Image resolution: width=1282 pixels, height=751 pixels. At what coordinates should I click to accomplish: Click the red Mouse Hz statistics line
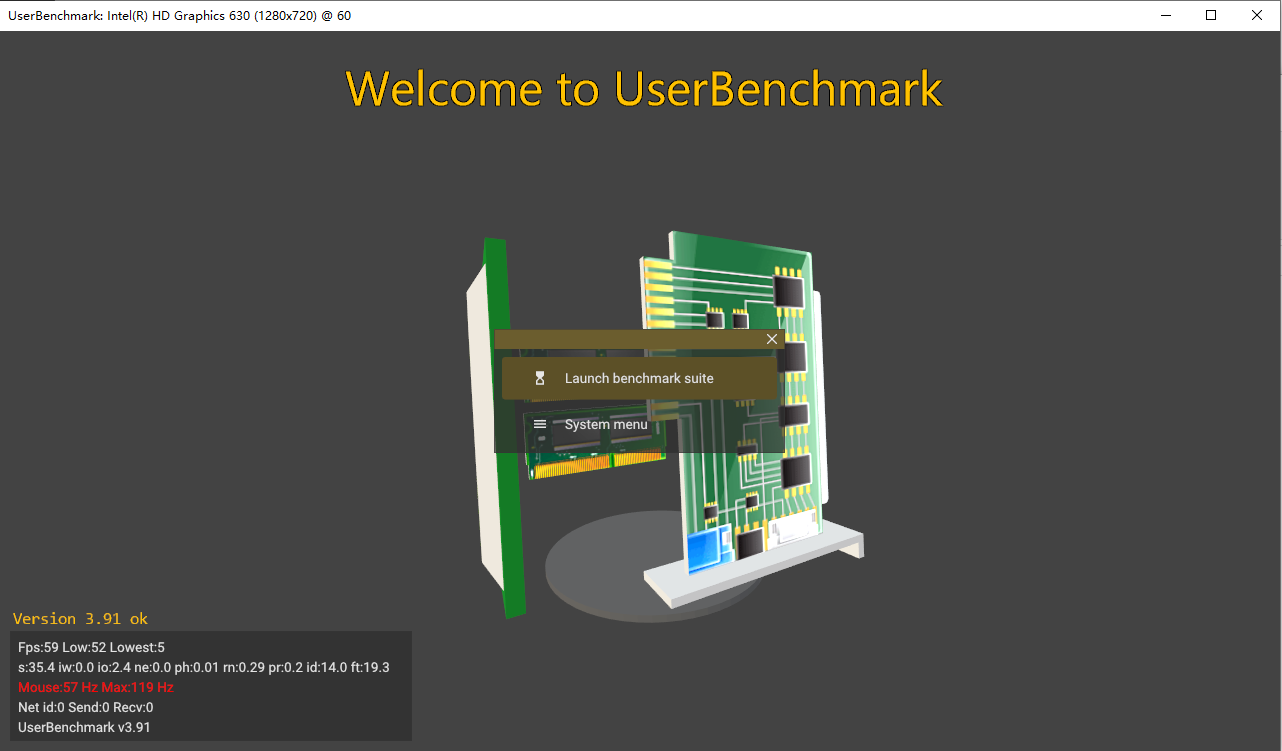click(94, 687)
